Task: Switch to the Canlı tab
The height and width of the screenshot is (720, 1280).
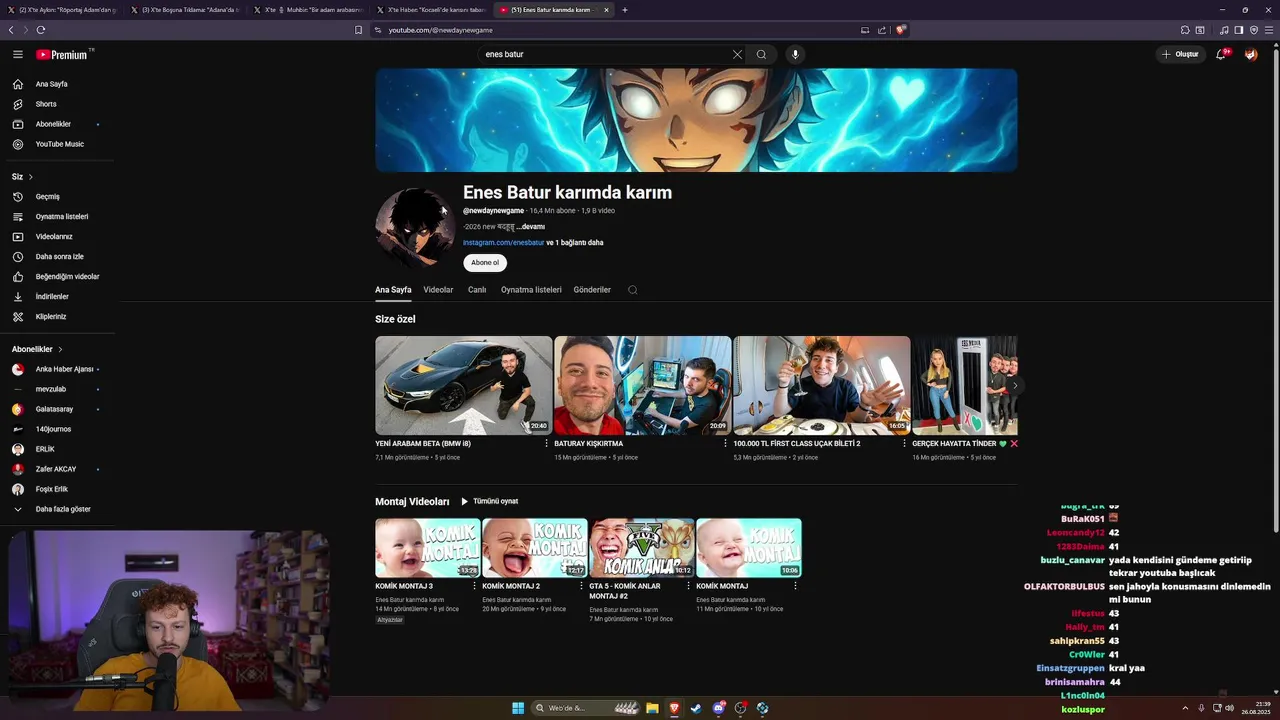Action: click(x=477, y=290)
